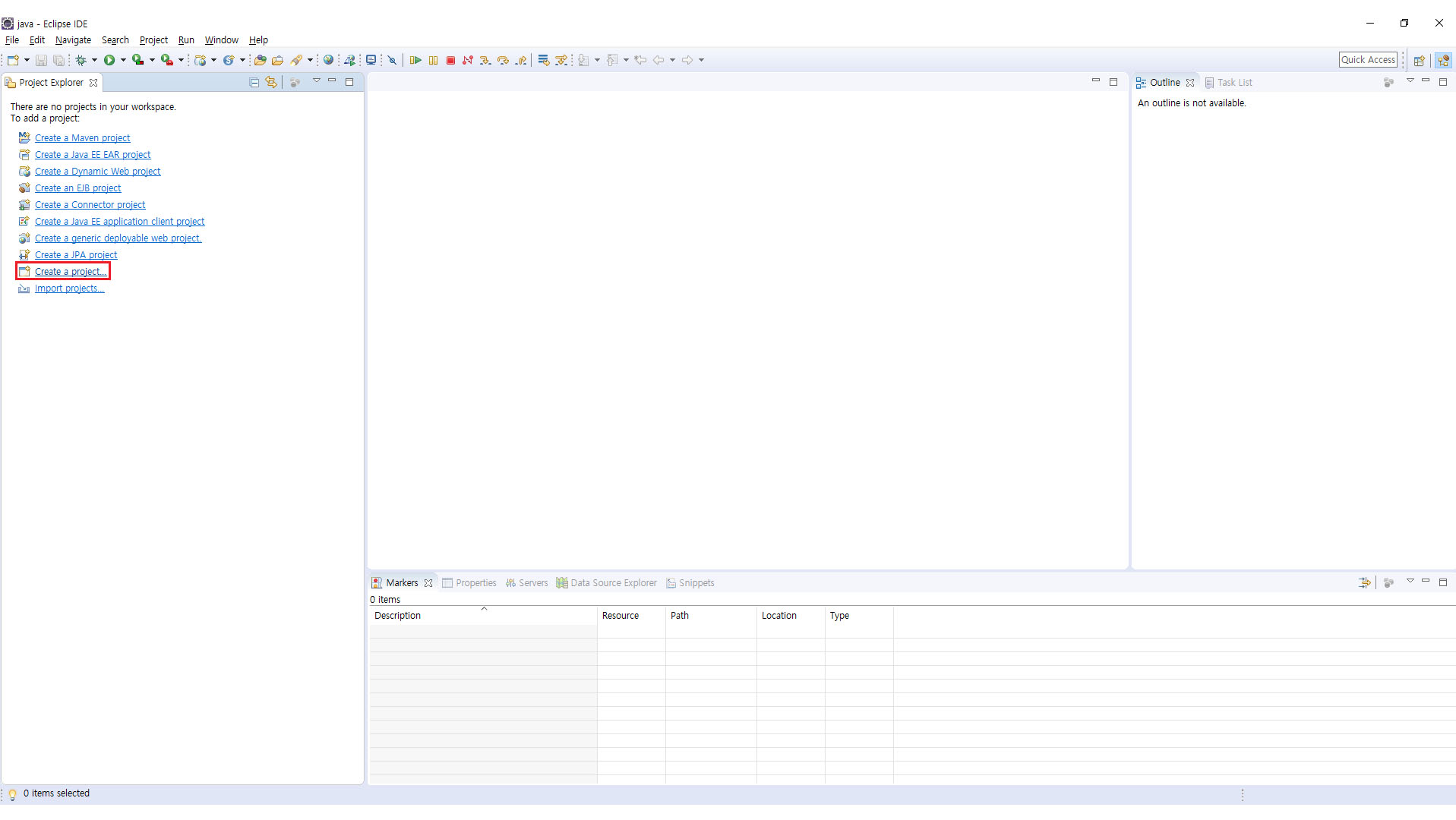Click the Drop to Frame toolbar icon
The width and height of the screenshot is (1456, 820).
[x=544, y=60]
